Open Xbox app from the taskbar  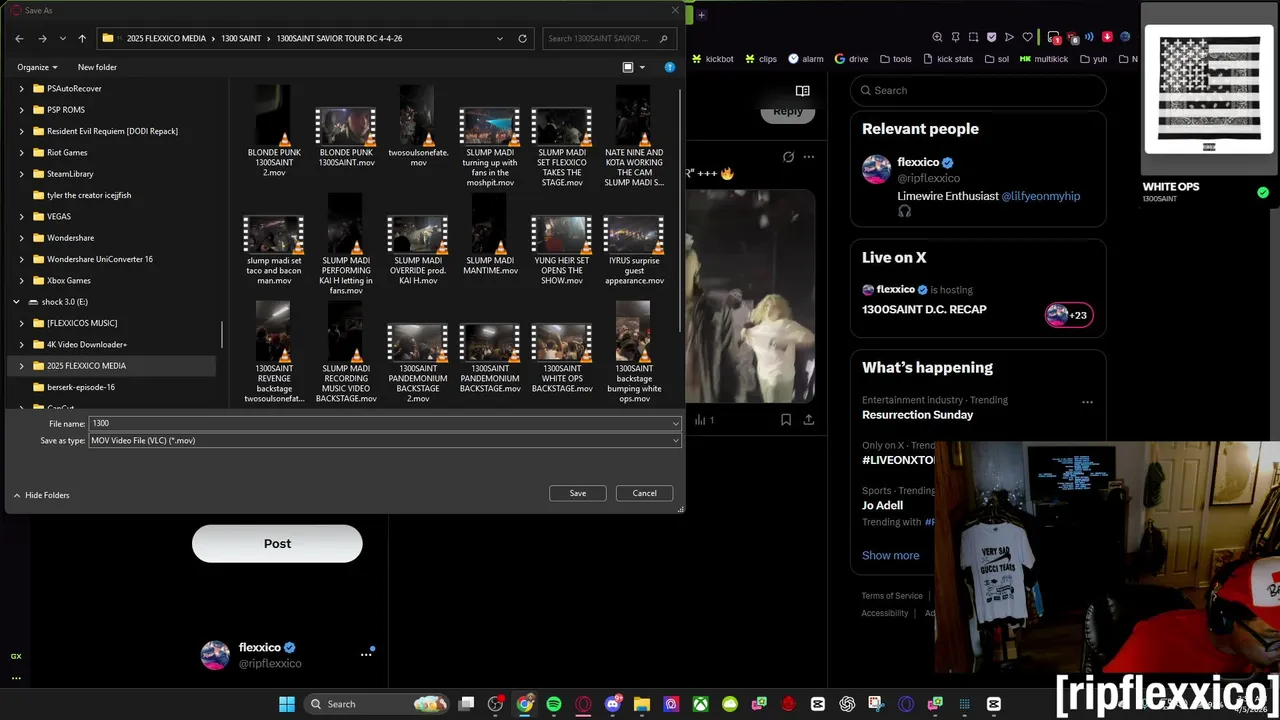coord(701,704)
